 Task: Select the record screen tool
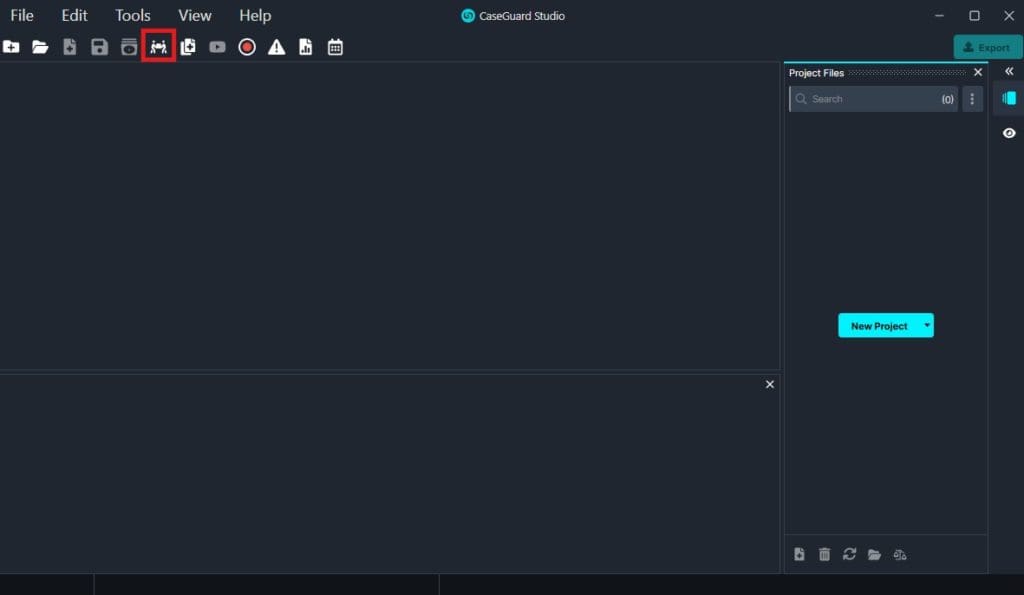[246, 46]
